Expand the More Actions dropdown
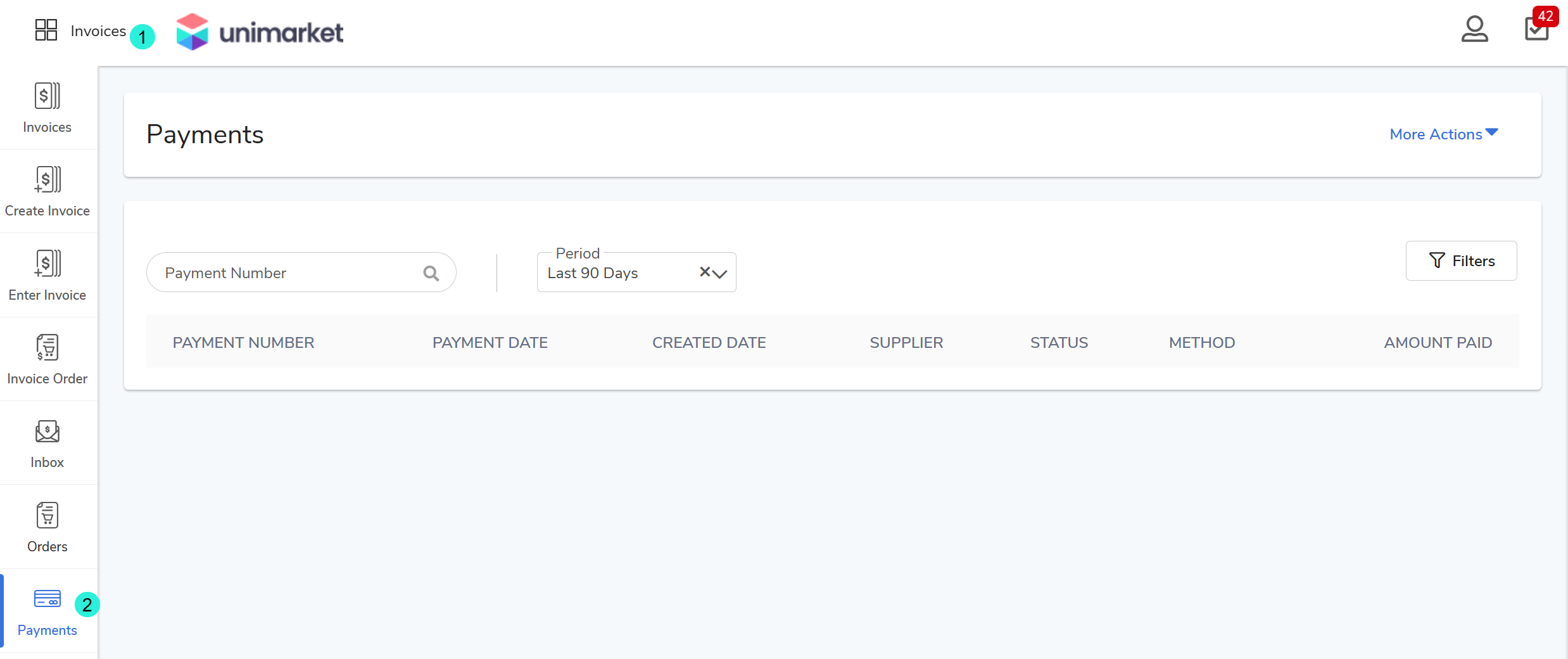 (x=1443, y=134)
